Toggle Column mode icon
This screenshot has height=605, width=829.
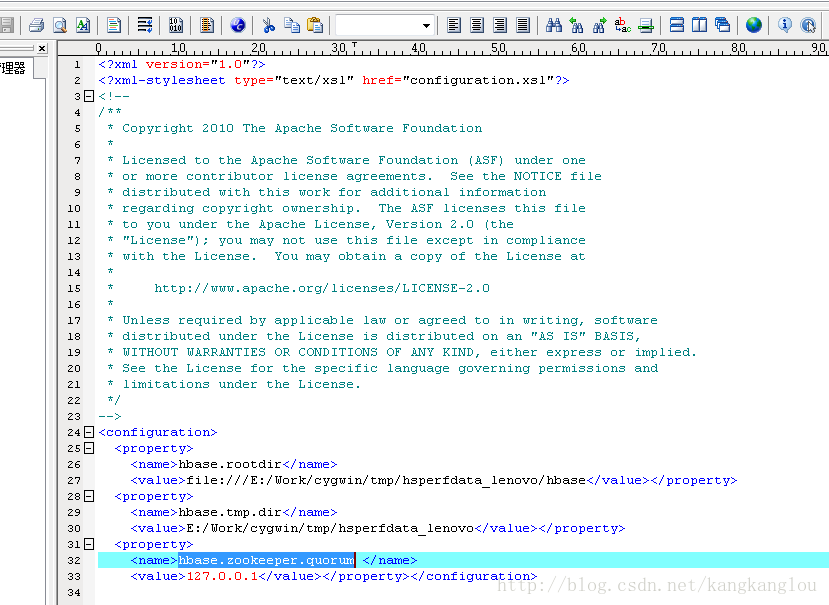point(207,25)
